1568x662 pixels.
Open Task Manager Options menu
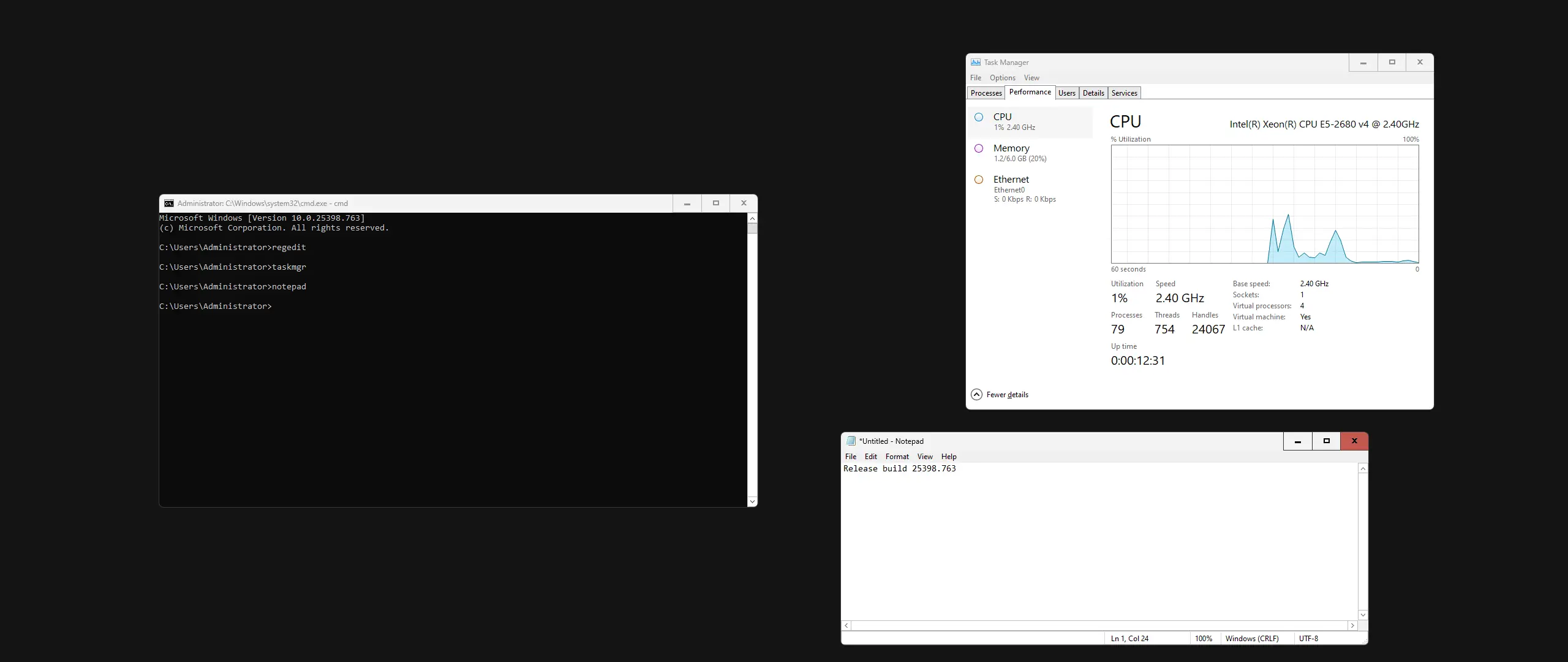[1002, 78]
